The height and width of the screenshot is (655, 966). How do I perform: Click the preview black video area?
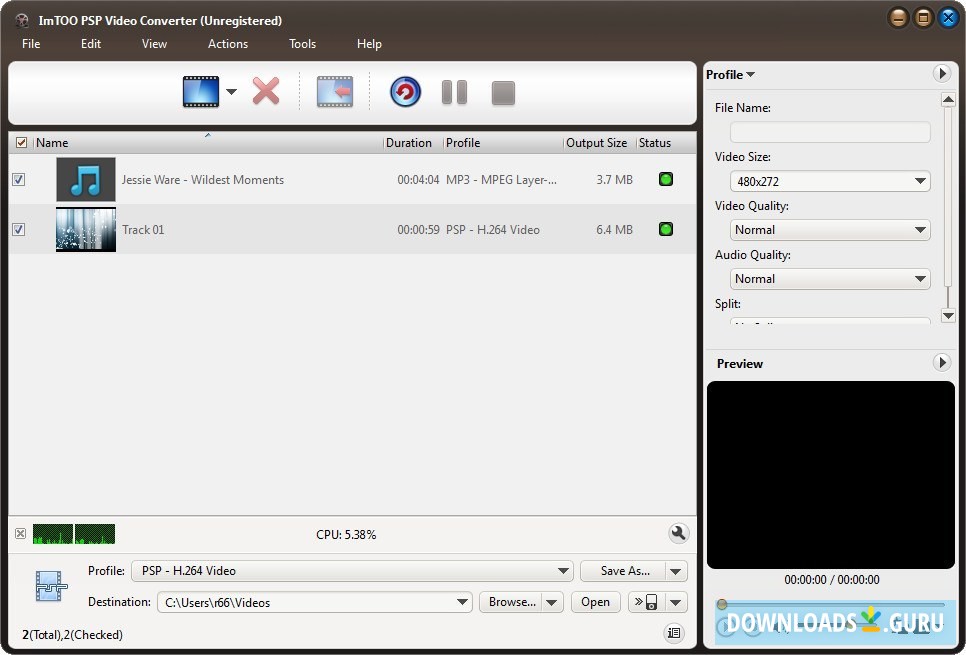coord(830,474)
